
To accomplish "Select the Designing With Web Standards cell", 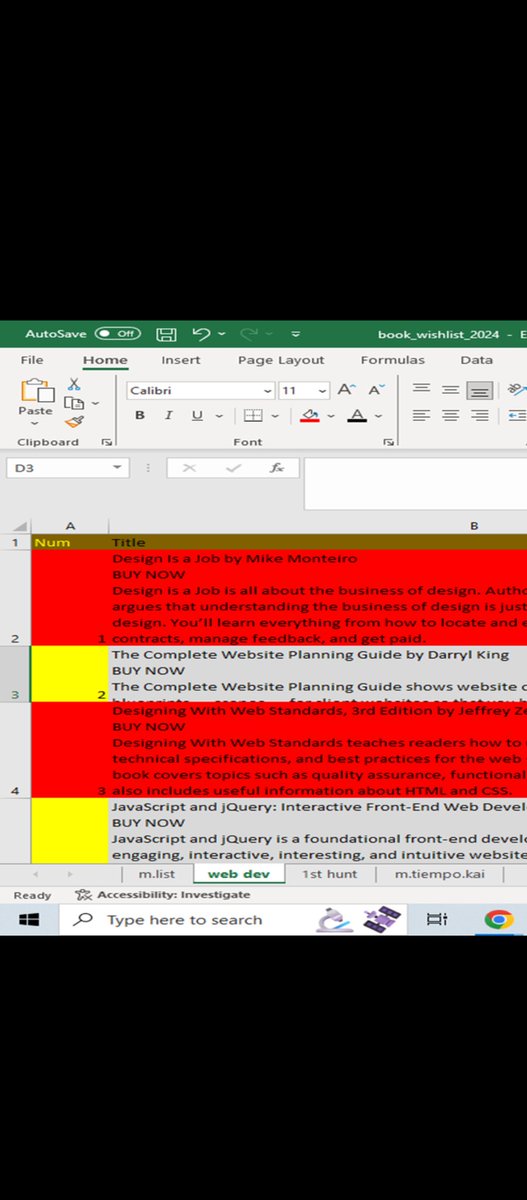I will click(x=318, y=751).
